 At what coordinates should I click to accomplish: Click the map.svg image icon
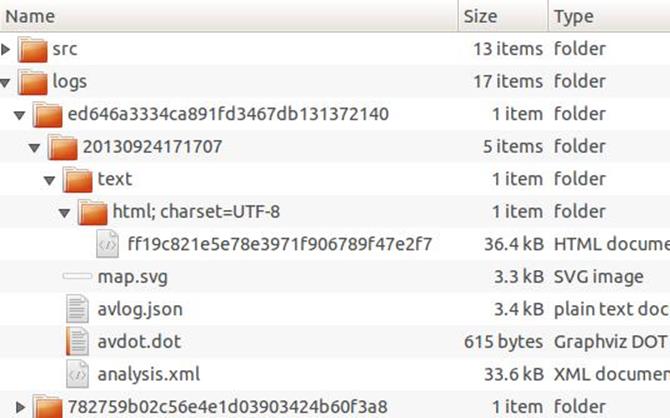click(77, 276)
